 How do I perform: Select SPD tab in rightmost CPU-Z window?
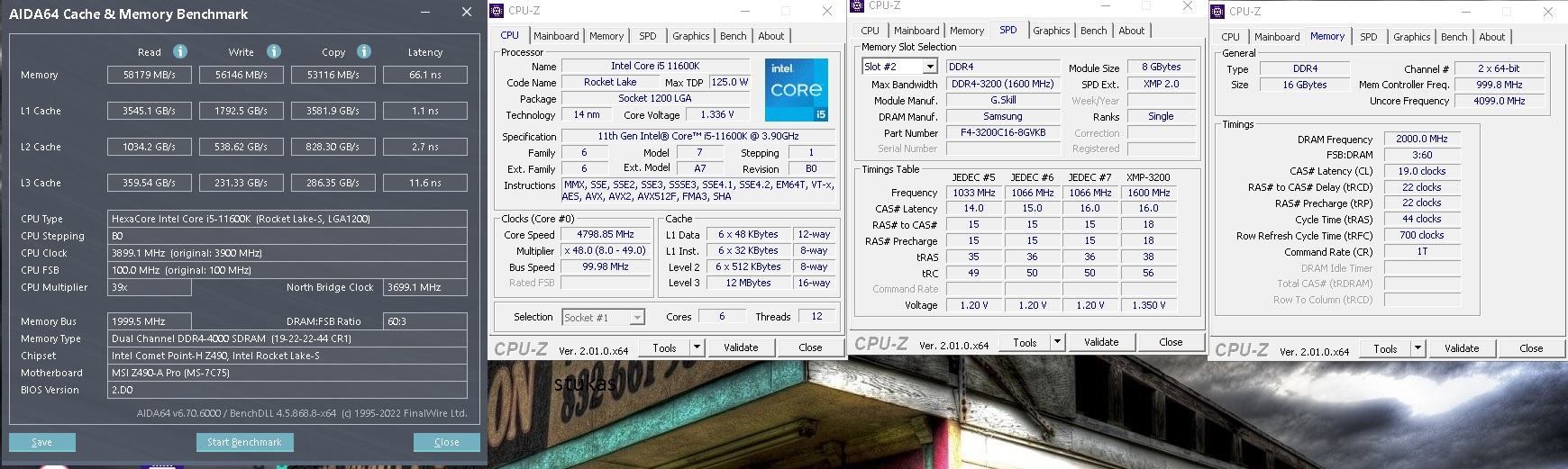point(1369,37)
